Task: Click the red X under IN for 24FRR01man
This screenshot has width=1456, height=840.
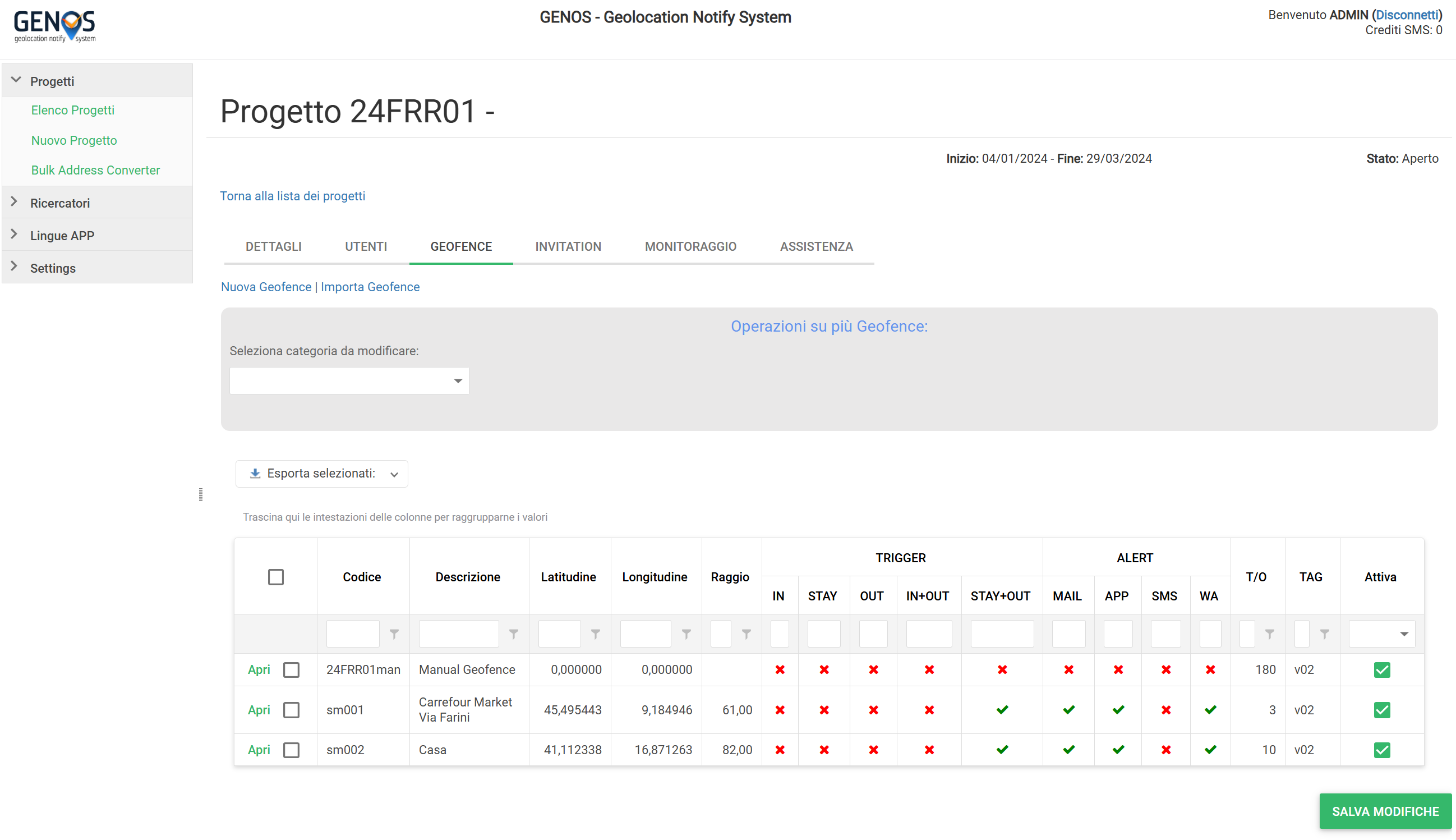Action: [780, 669]
